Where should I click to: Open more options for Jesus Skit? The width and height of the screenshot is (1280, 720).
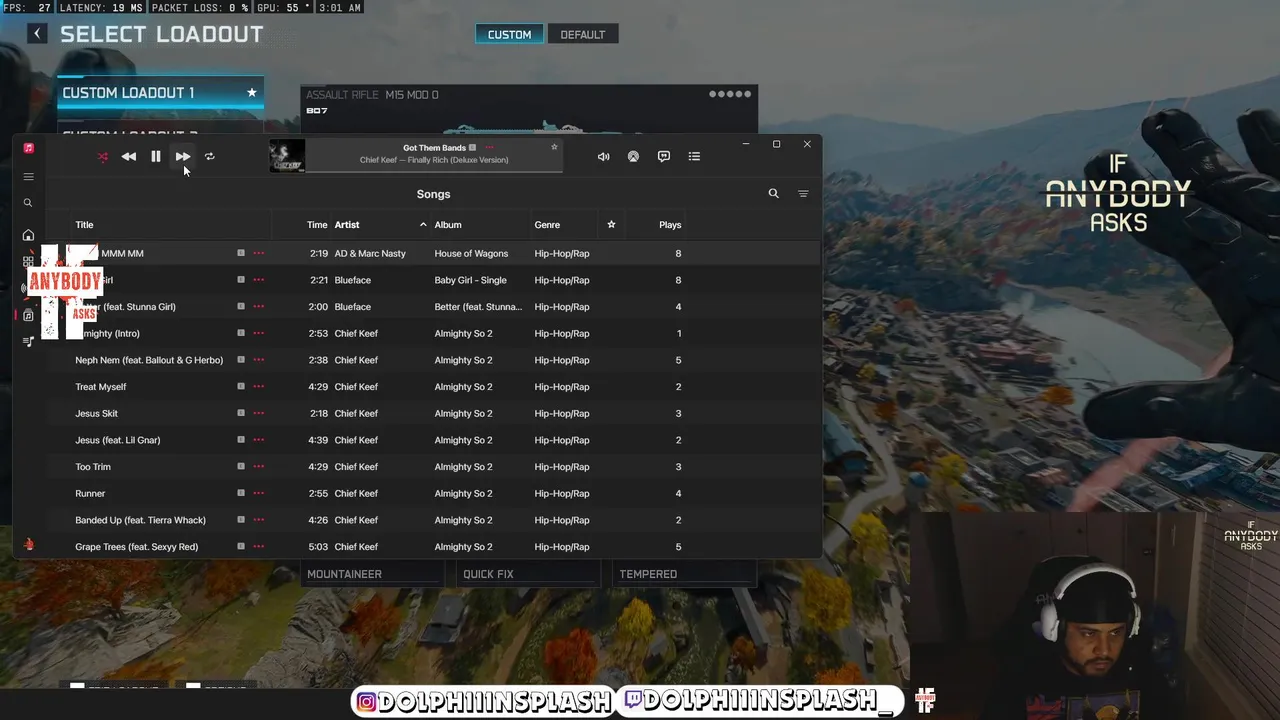tap(259, 413)
